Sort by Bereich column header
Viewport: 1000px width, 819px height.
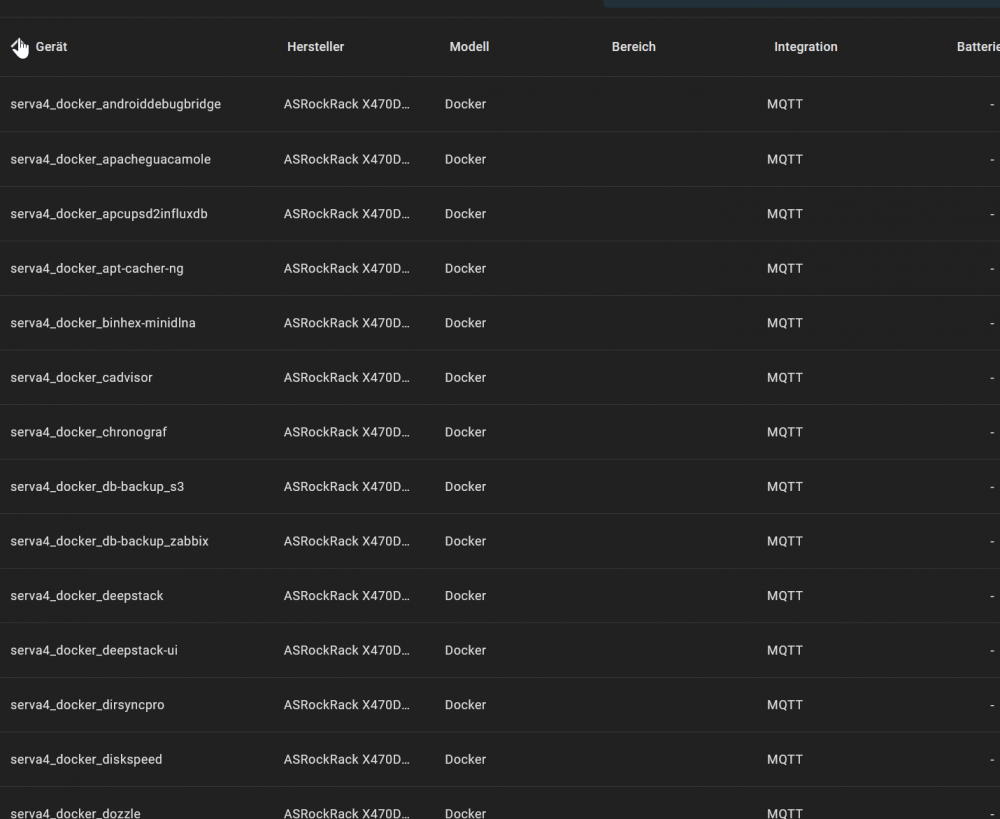633,47
